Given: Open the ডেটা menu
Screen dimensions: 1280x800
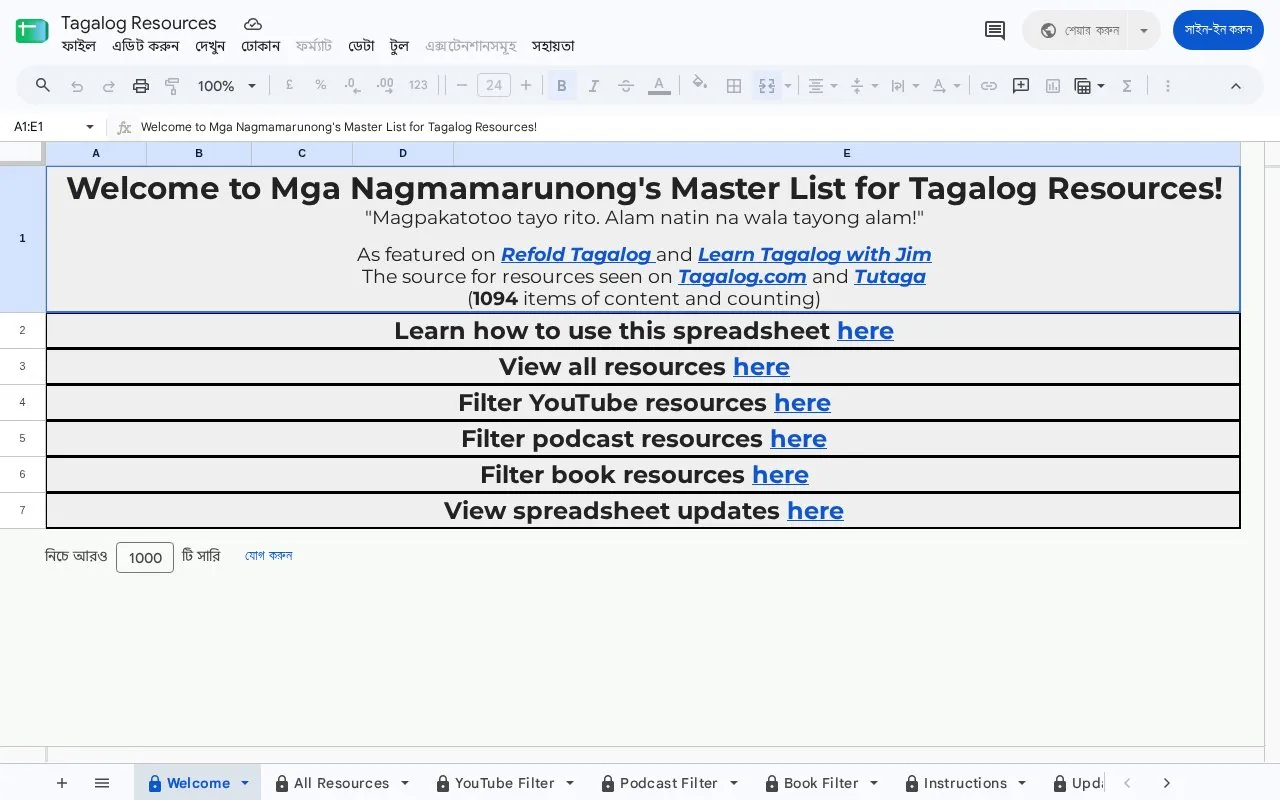Looking at the screenshot, I should coord(361,46).
